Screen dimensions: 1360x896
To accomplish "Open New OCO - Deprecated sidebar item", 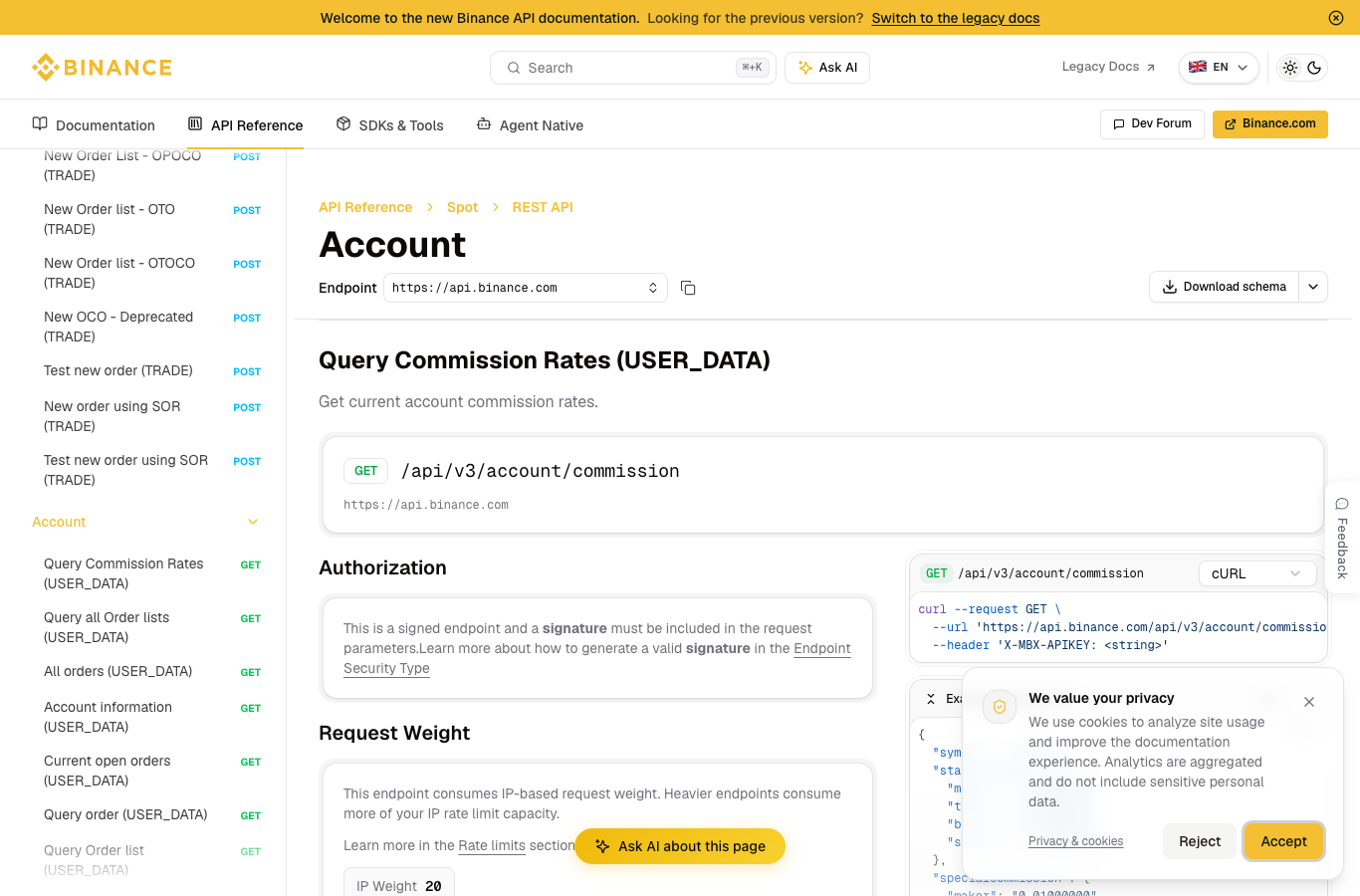I will coord(152,327).
